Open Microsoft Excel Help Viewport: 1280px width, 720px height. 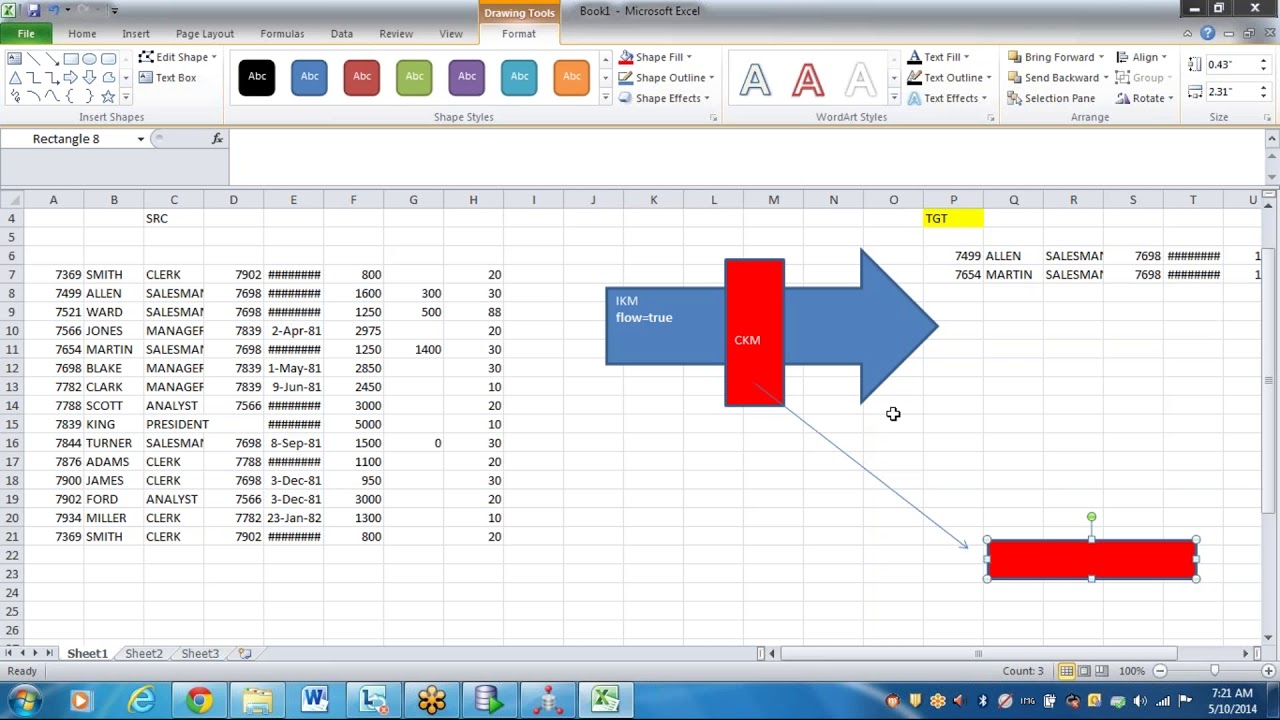click(1208, 34)
